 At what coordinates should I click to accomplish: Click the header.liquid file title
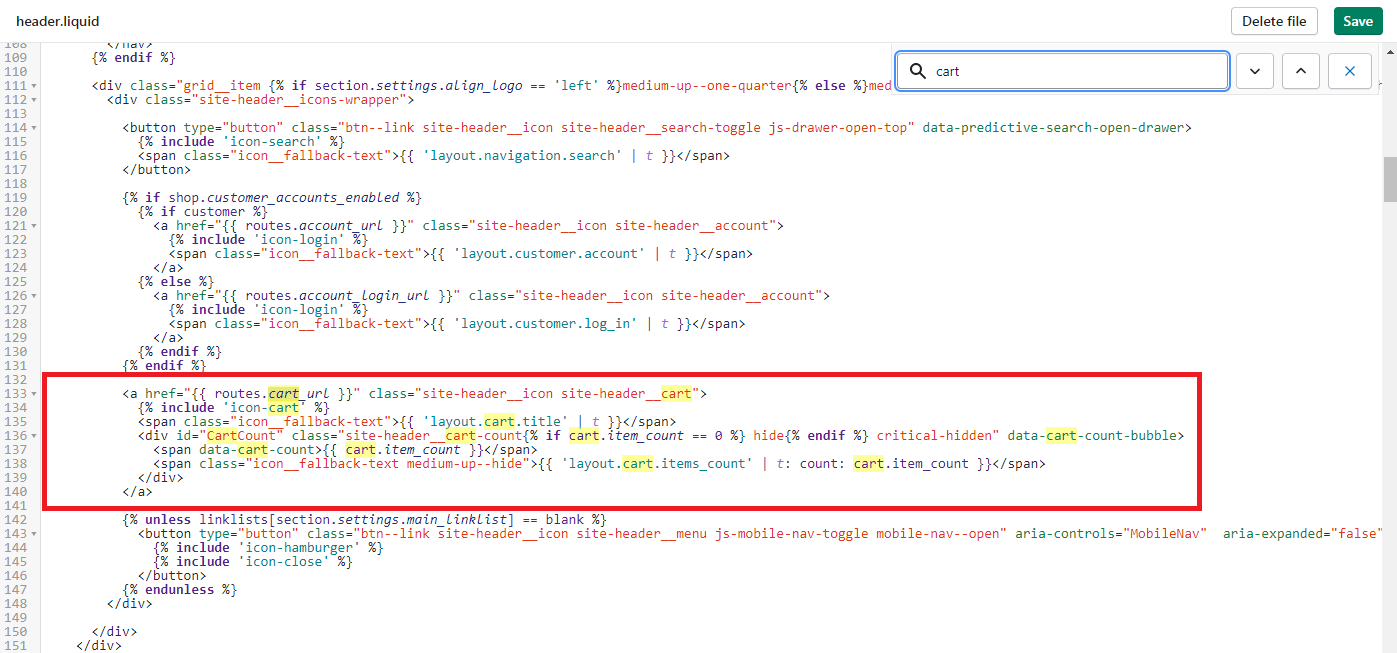(58, 21)
